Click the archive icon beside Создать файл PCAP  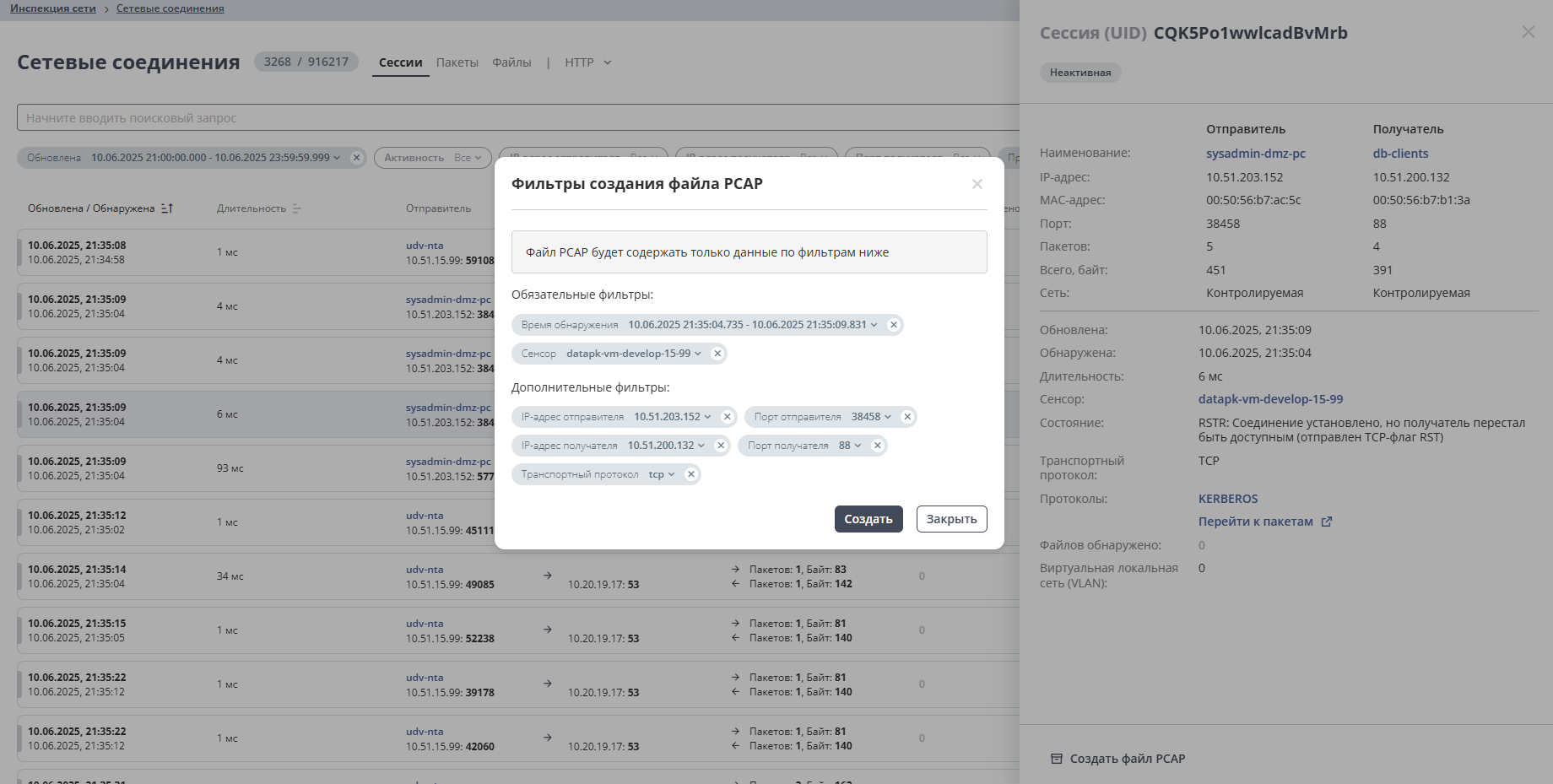[1057, 759]
